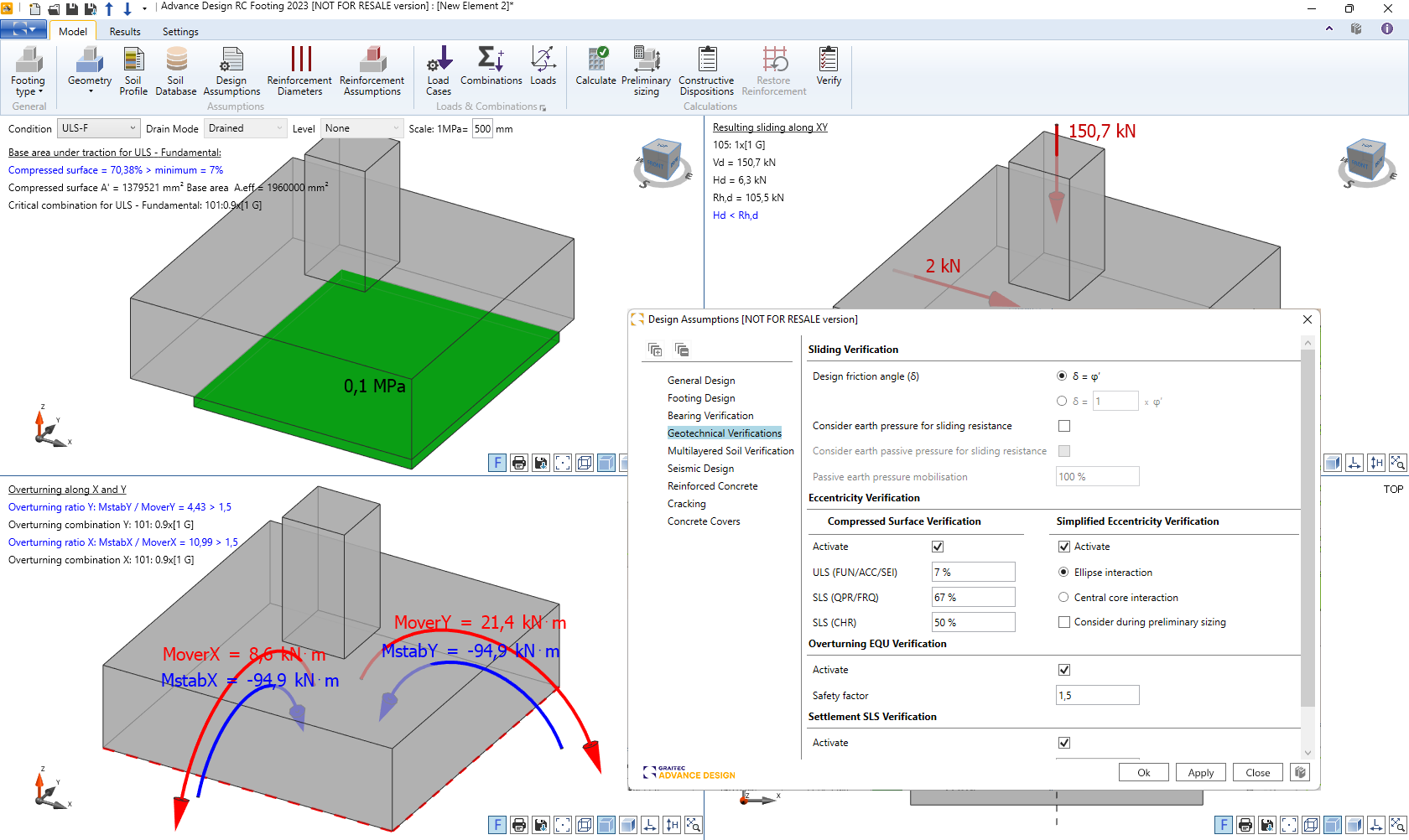The height and width of the screenshot is (840, 1409).
Task: Toggle Simplified Eccentricity Verification Activate checkbox
Action: point(1064,547)
